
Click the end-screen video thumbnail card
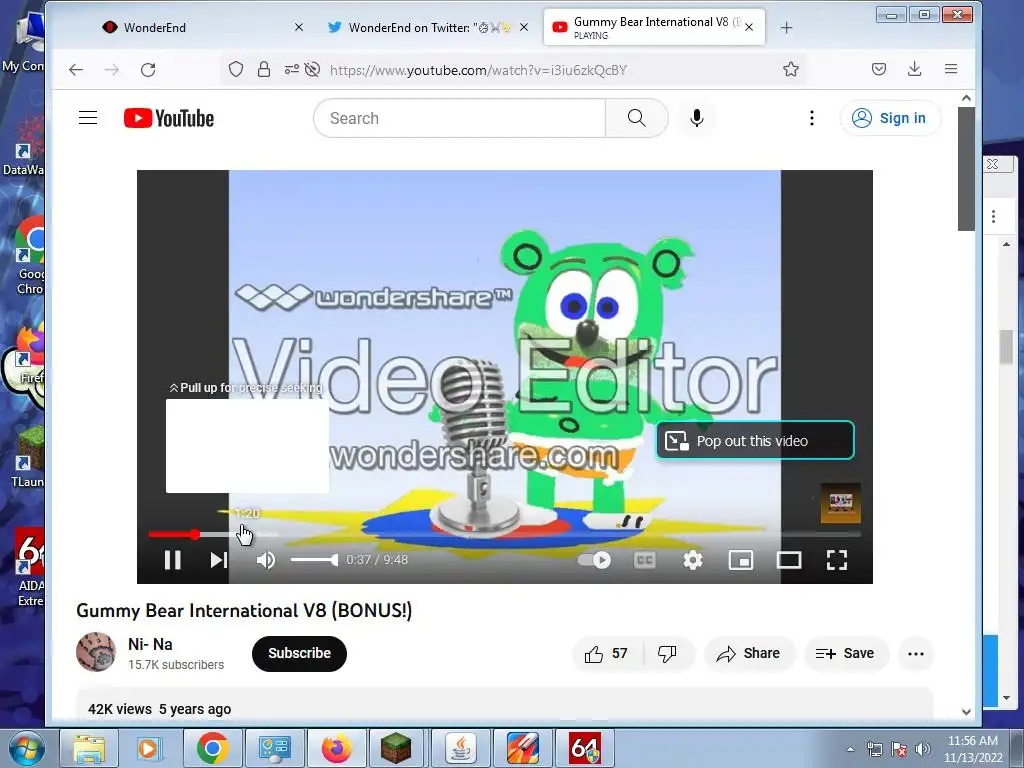[x=840, y=503]
